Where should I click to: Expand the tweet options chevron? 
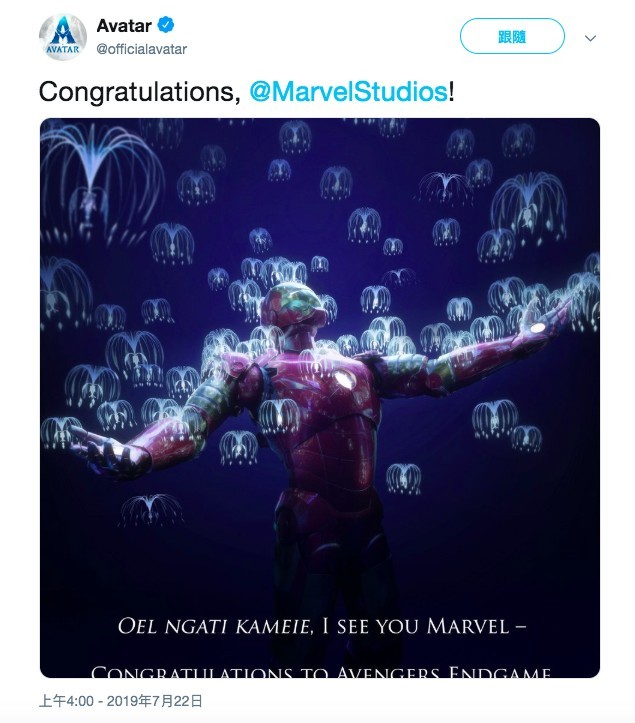590,38
